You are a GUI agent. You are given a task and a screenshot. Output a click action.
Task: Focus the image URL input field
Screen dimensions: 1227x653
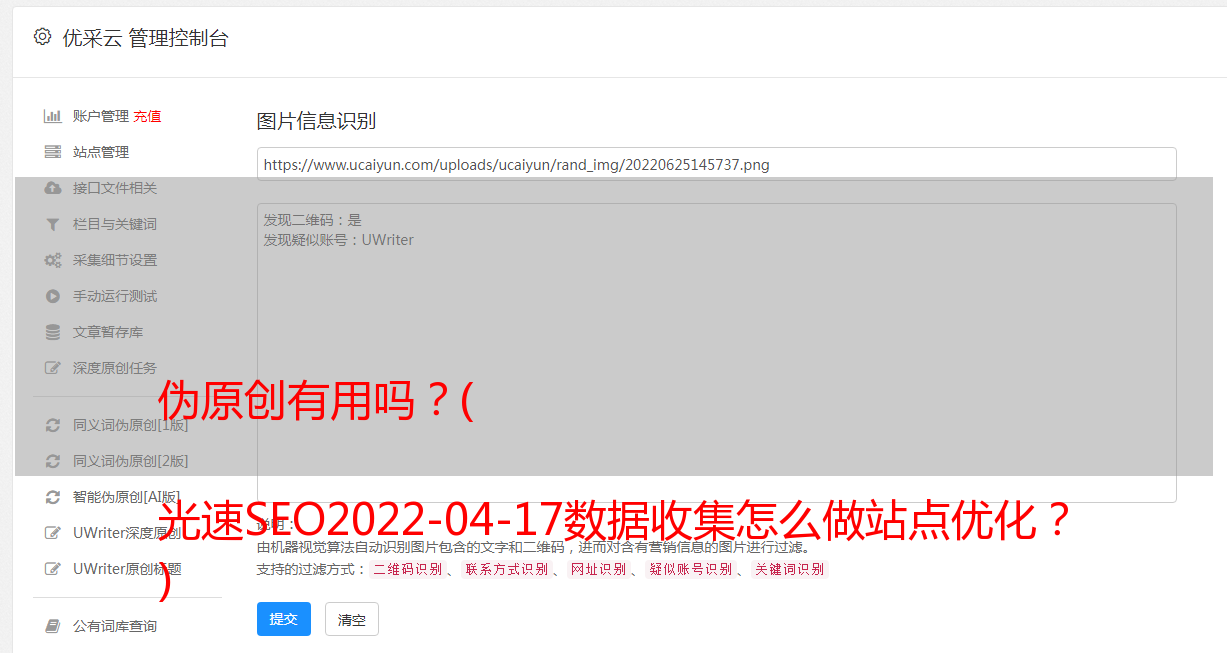pos(716,164)
